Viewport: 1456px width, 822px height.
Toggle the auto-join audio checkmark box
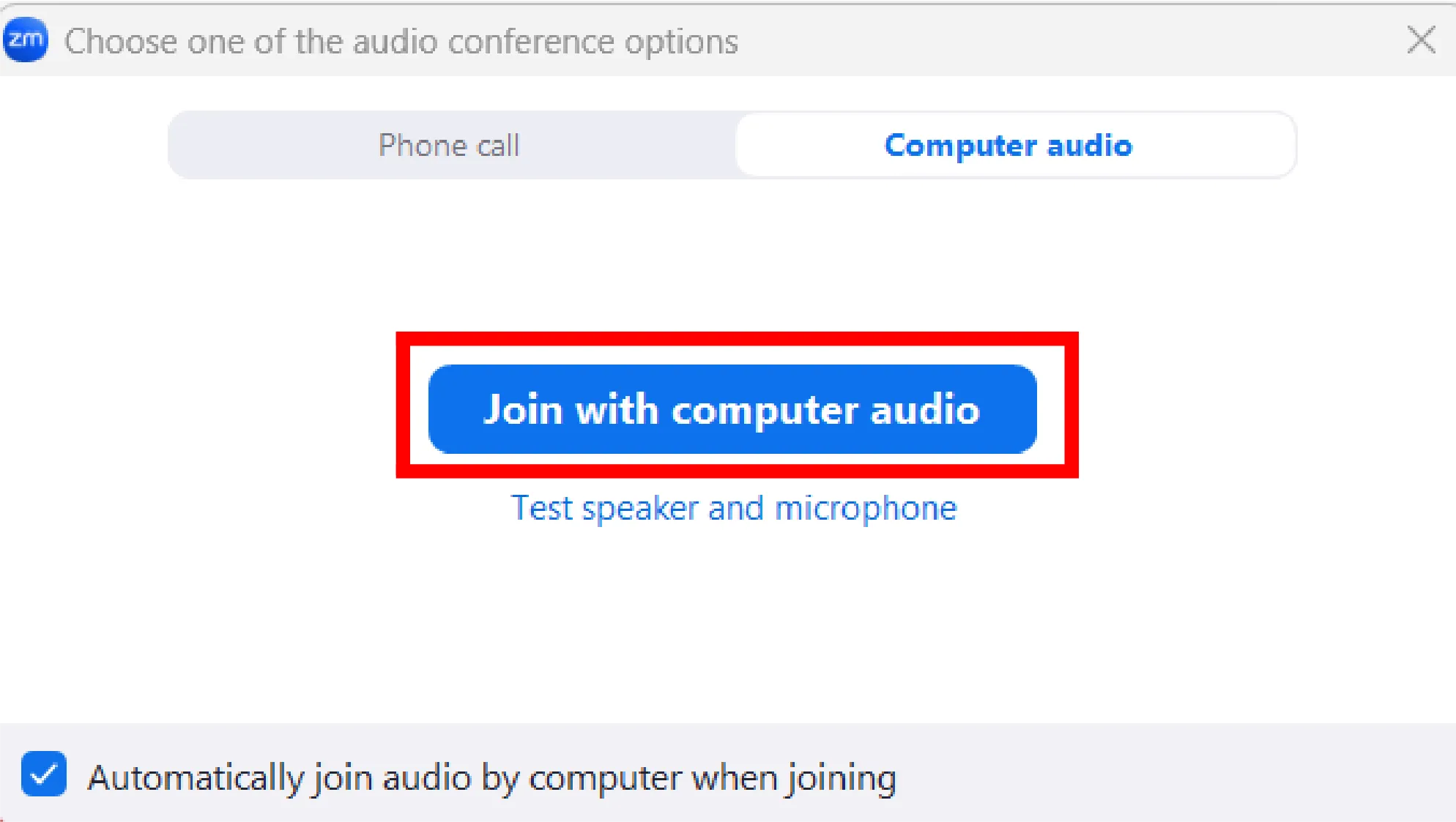(44, 774)
